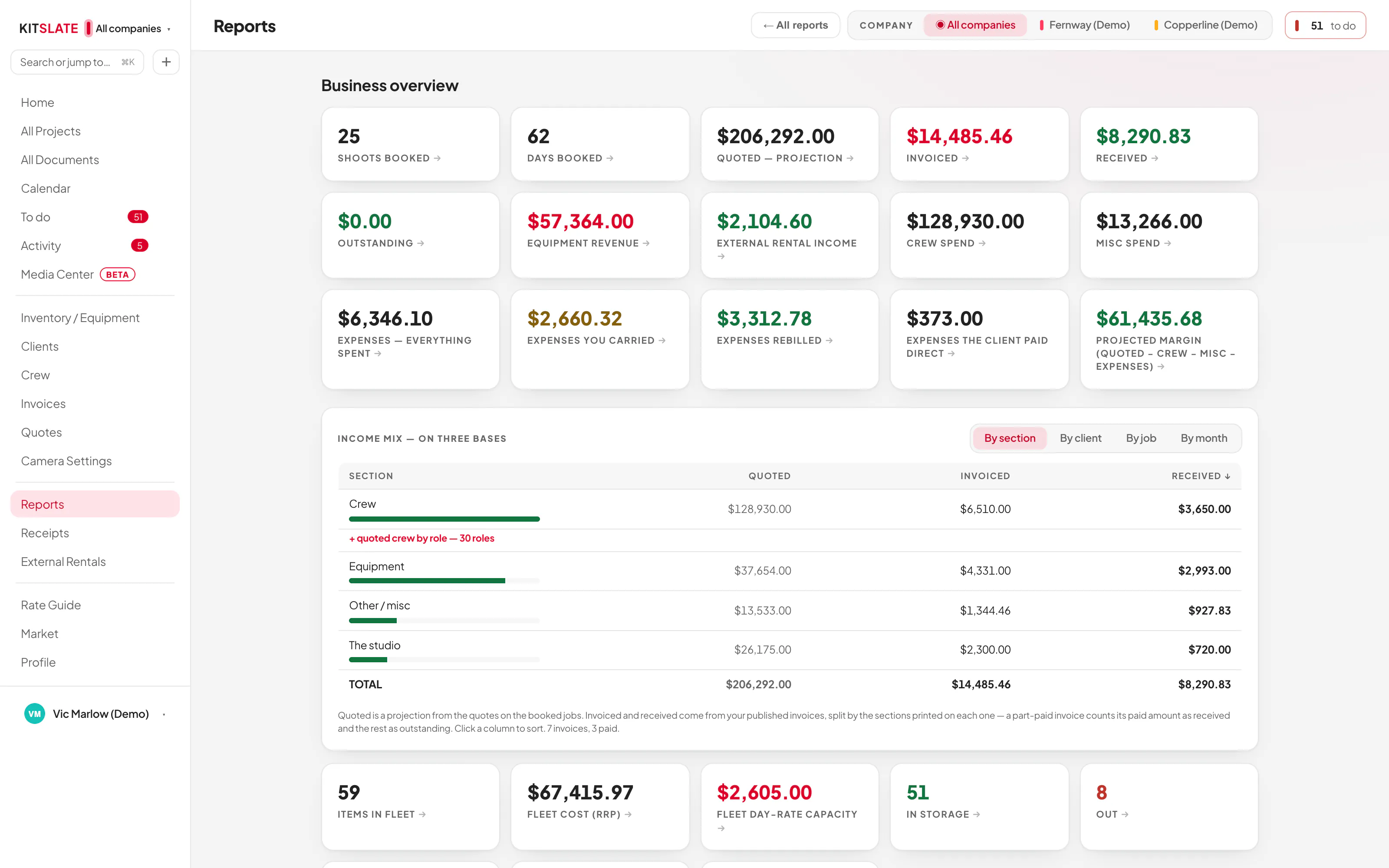Image resolution: width=1389 pixels, height=868 pixels.
Task: Open the Shoots Booked card
Action: [410, 144]
